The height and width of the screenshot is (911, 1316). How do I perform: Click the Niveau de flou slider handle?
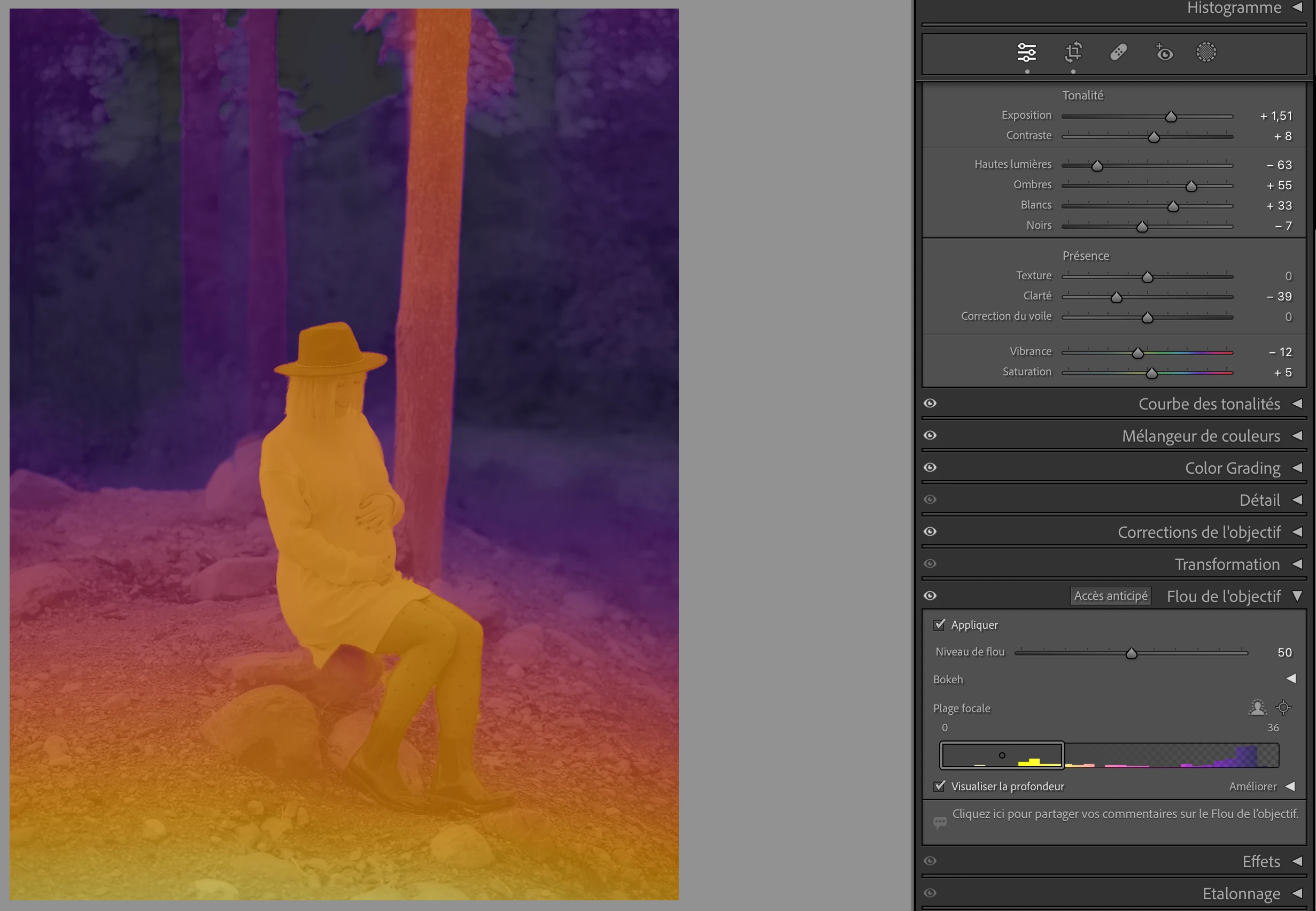point(1131,653)
